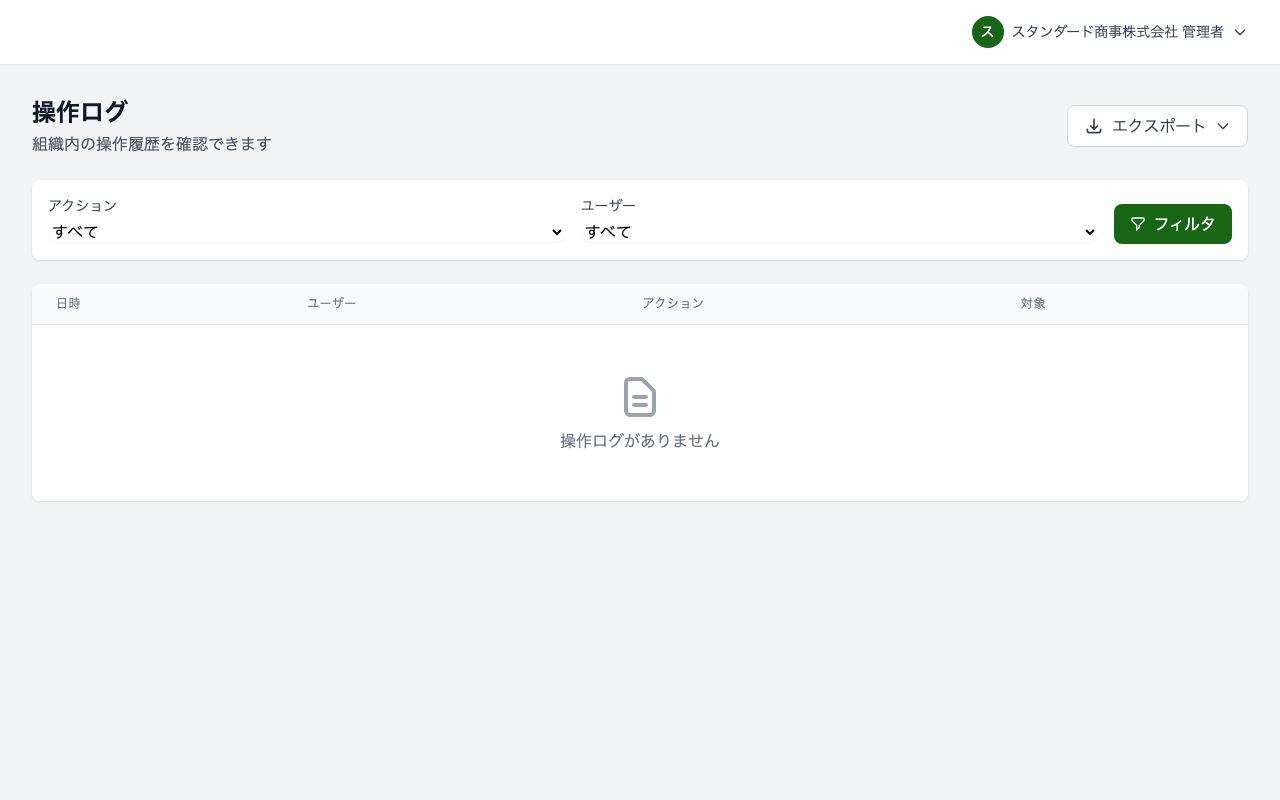Expand the account menu chevron
1280x800 pixels.
coord(1240,32)
